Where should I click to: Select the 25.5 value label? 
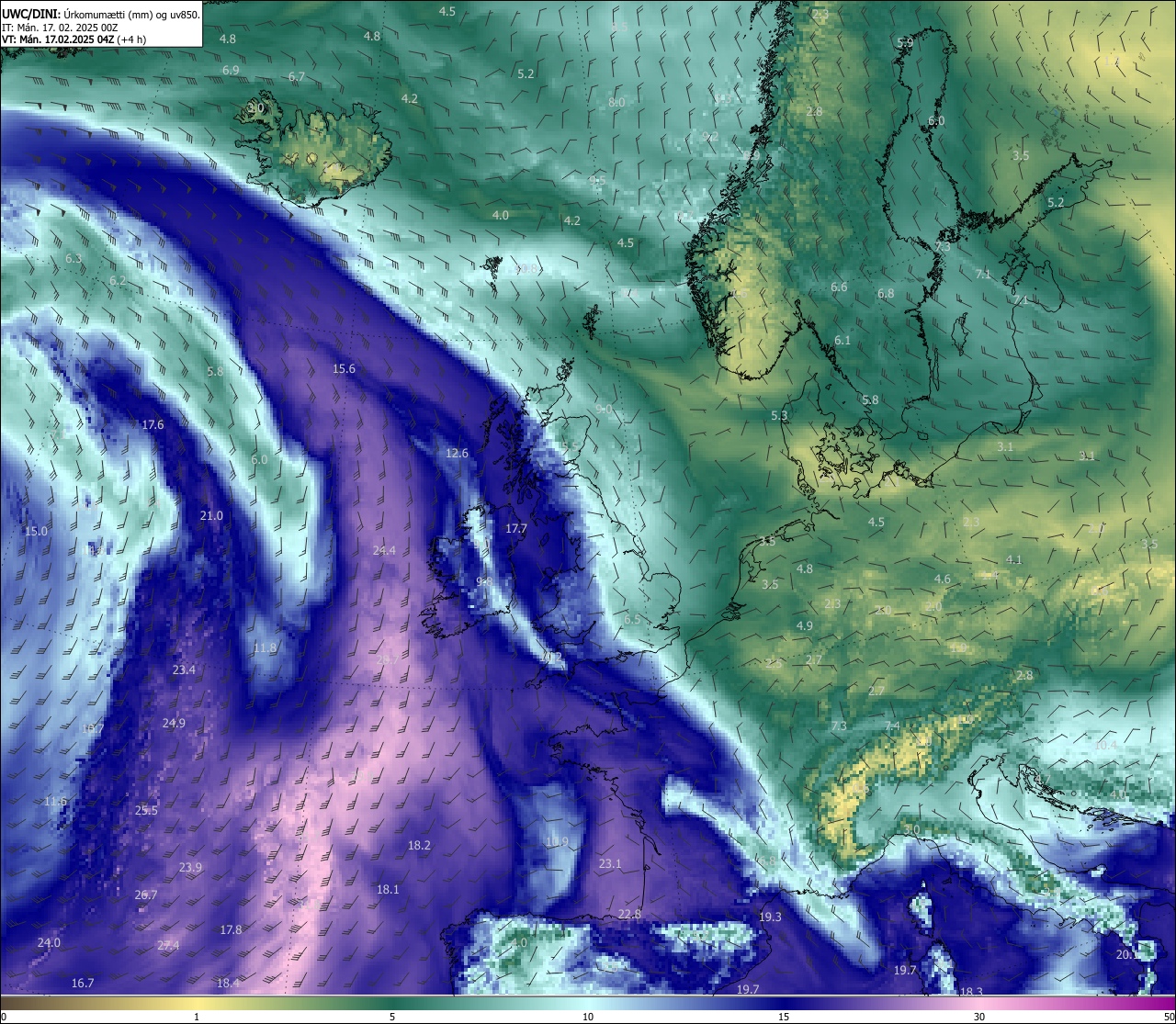(x=146, y=811)
